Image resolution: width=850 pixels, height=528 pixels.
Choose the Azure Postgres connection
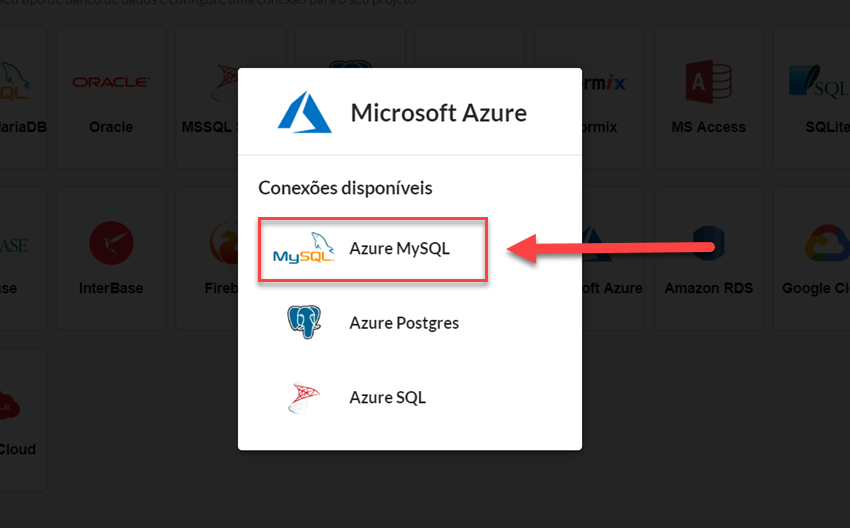point(373,323)
